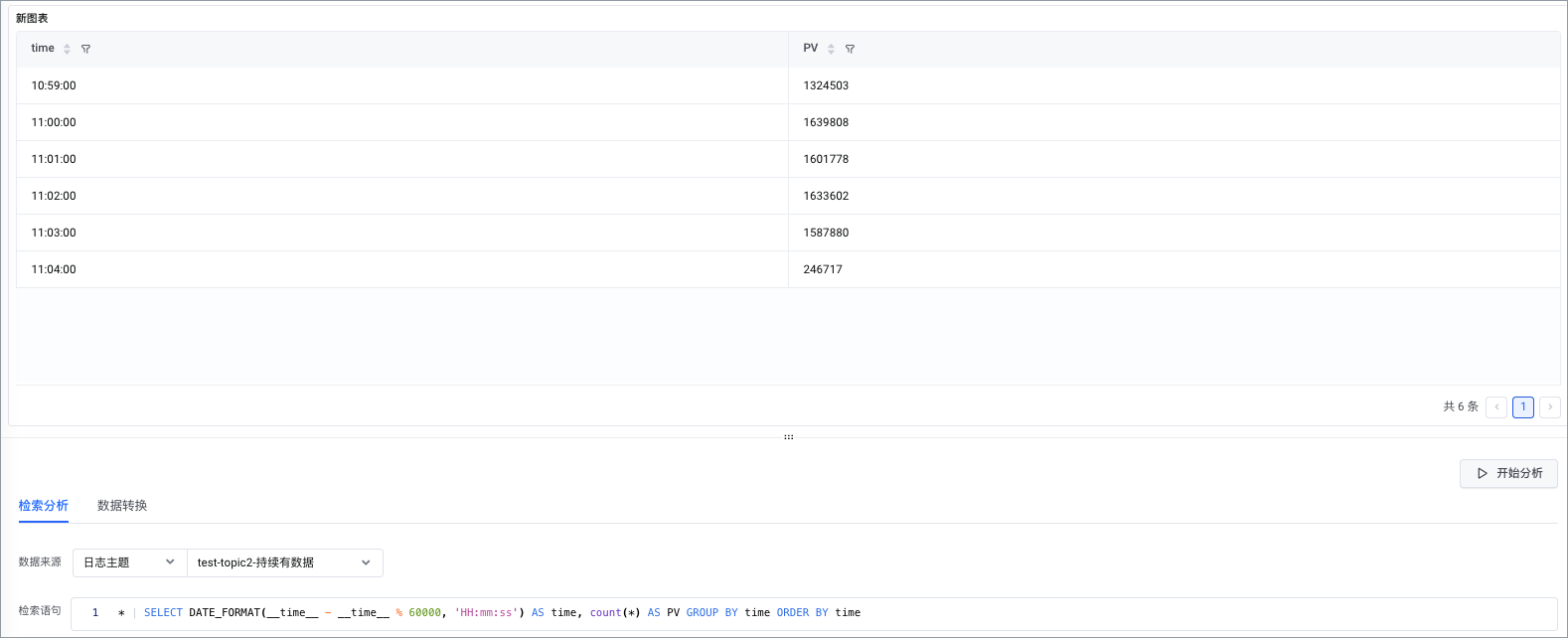This screenshot has width=1568, height=638.
Task: Click the 60000 number in the query
Action: (424, 613)
